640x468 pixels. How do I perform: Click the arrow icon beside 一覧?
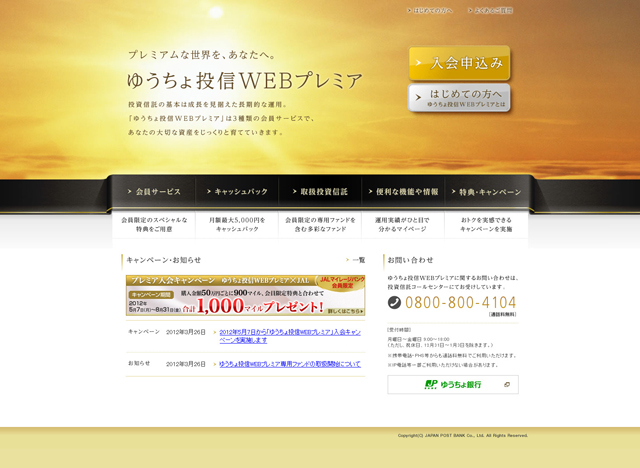(x=347, y=260)
